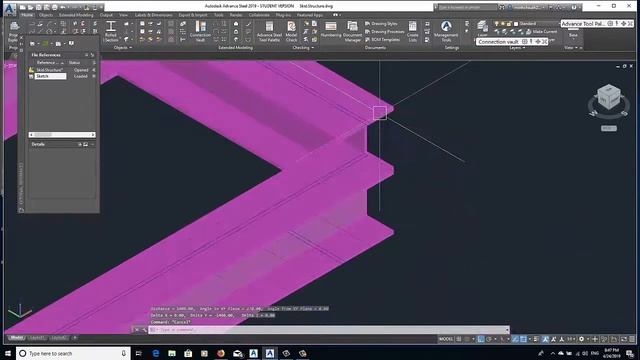Screen dimensions: 640x360
Task: Expand the Layers panel dropdown
Action: pyautogui.click(x=517, y=48)
